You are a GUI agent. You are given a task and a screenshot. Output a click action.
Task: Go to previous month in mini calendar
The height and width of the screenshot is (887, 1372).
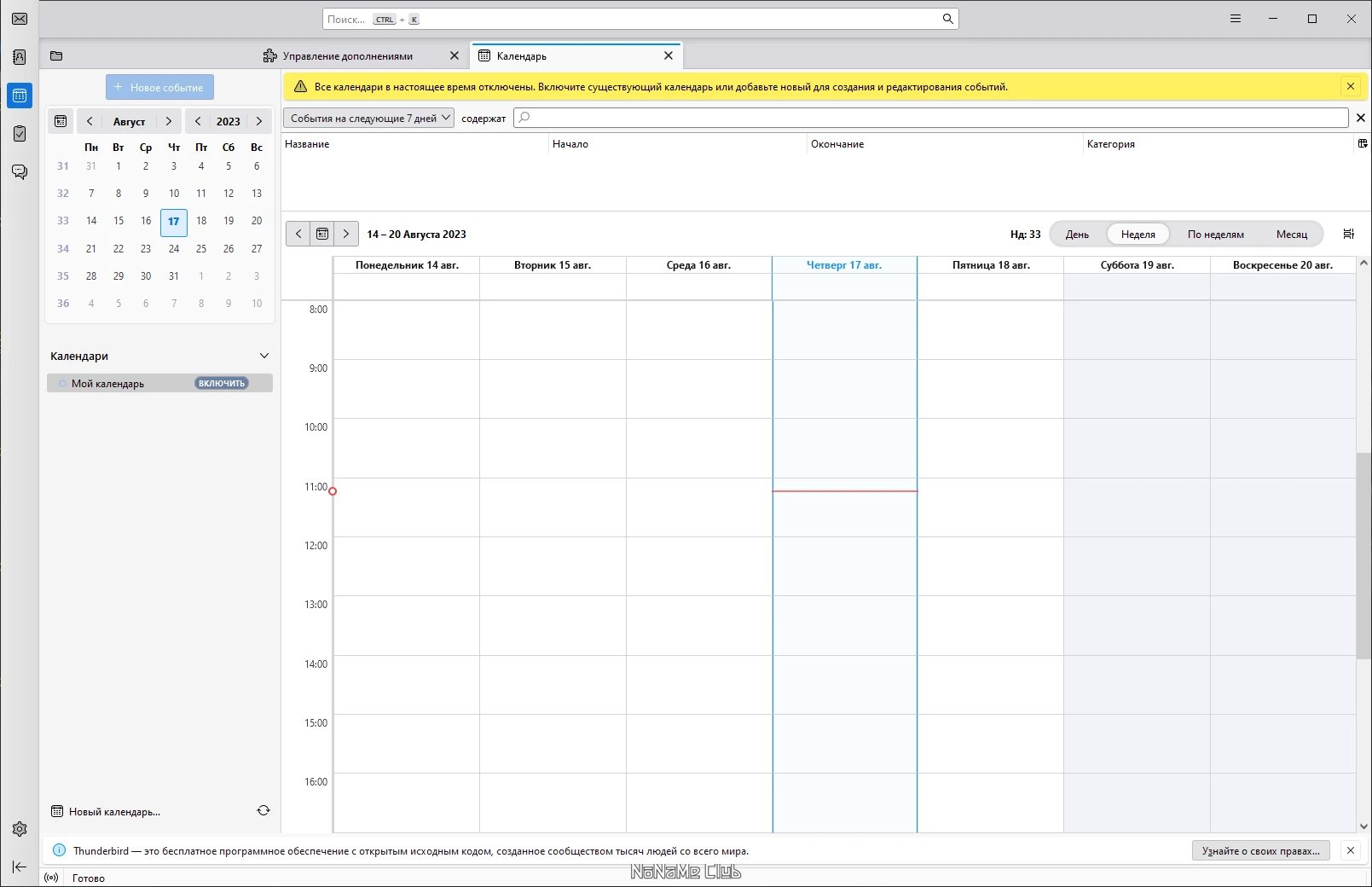tap(90, 121)
